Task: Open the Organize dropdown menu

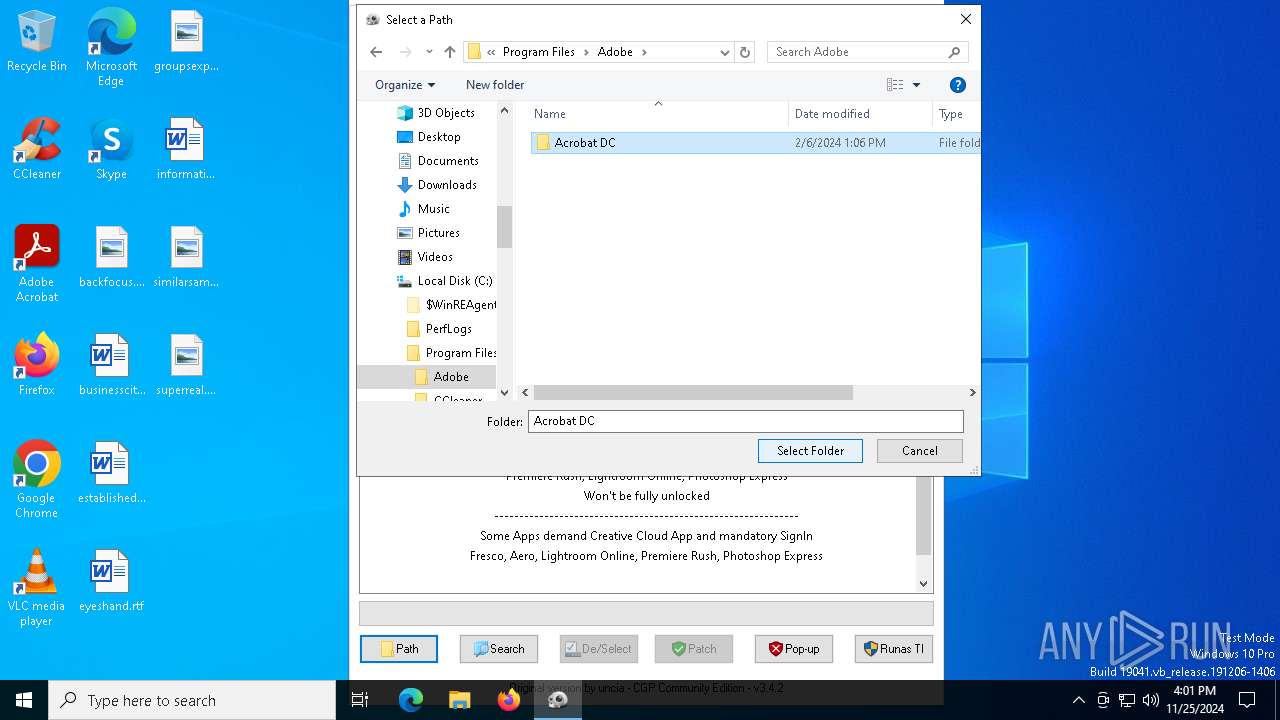Action: (x=405, y=85)
